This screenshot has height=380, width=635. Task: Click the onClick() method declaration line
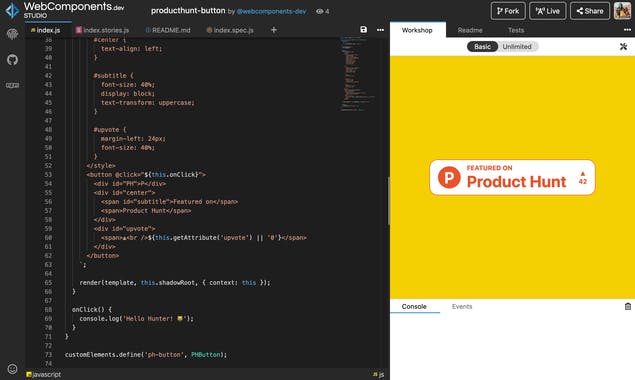coord(92,310)
